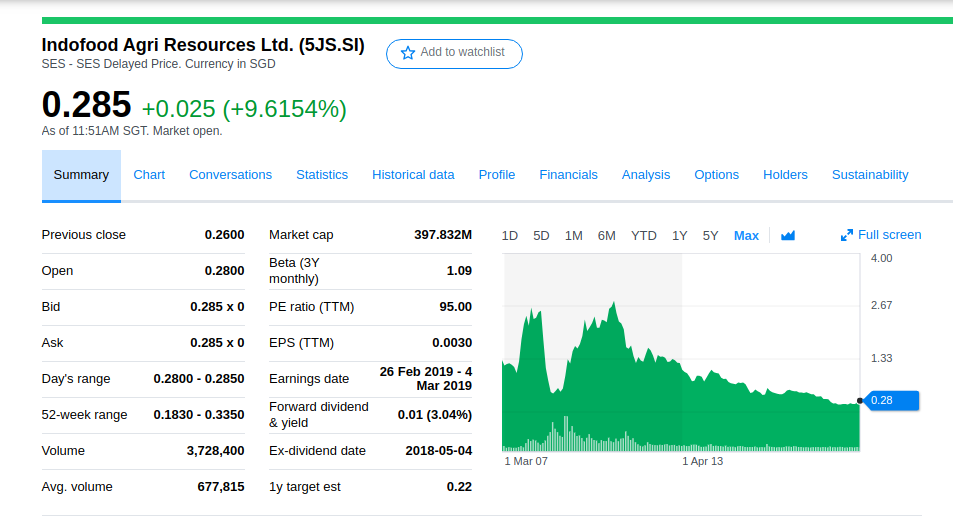Click the Beta (3Y monthly) label
This screenshot has height=516, width=953.
coord(294,271)
